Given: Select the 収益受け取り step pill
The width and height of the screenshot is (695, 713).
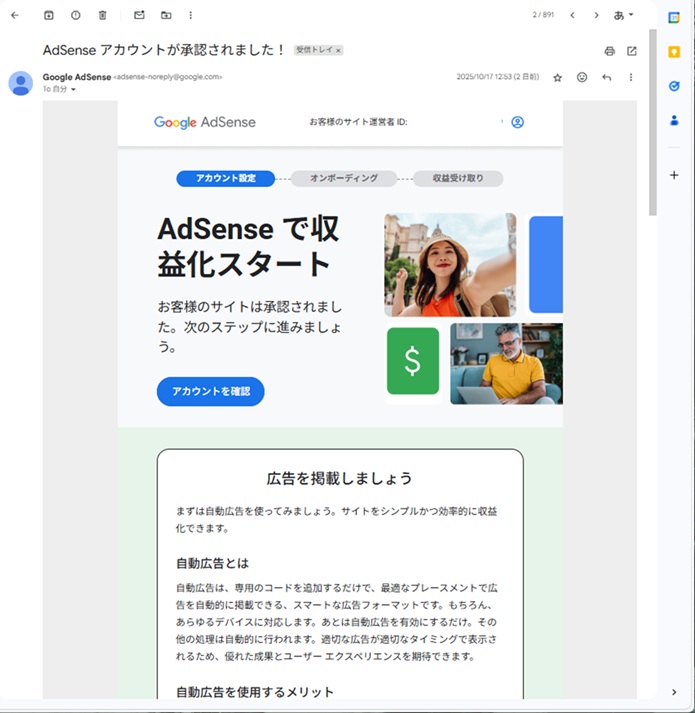Looking at the screenshot, I should coord(457,178).
